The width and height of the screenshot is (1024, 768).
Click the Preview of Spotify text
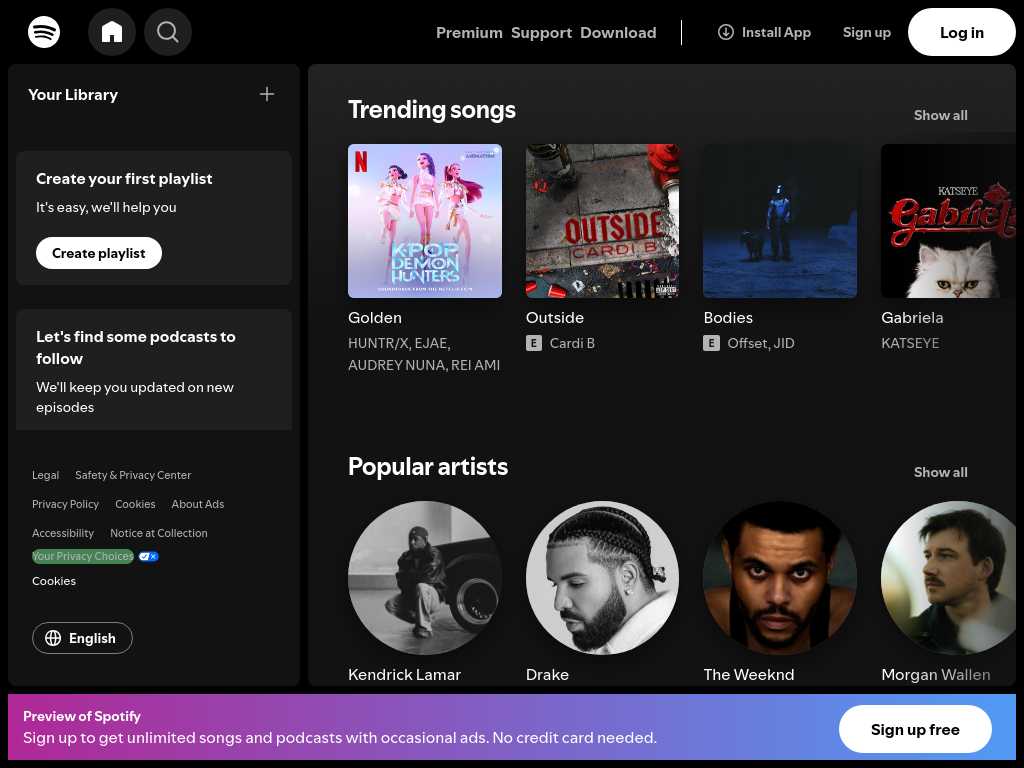82,716
